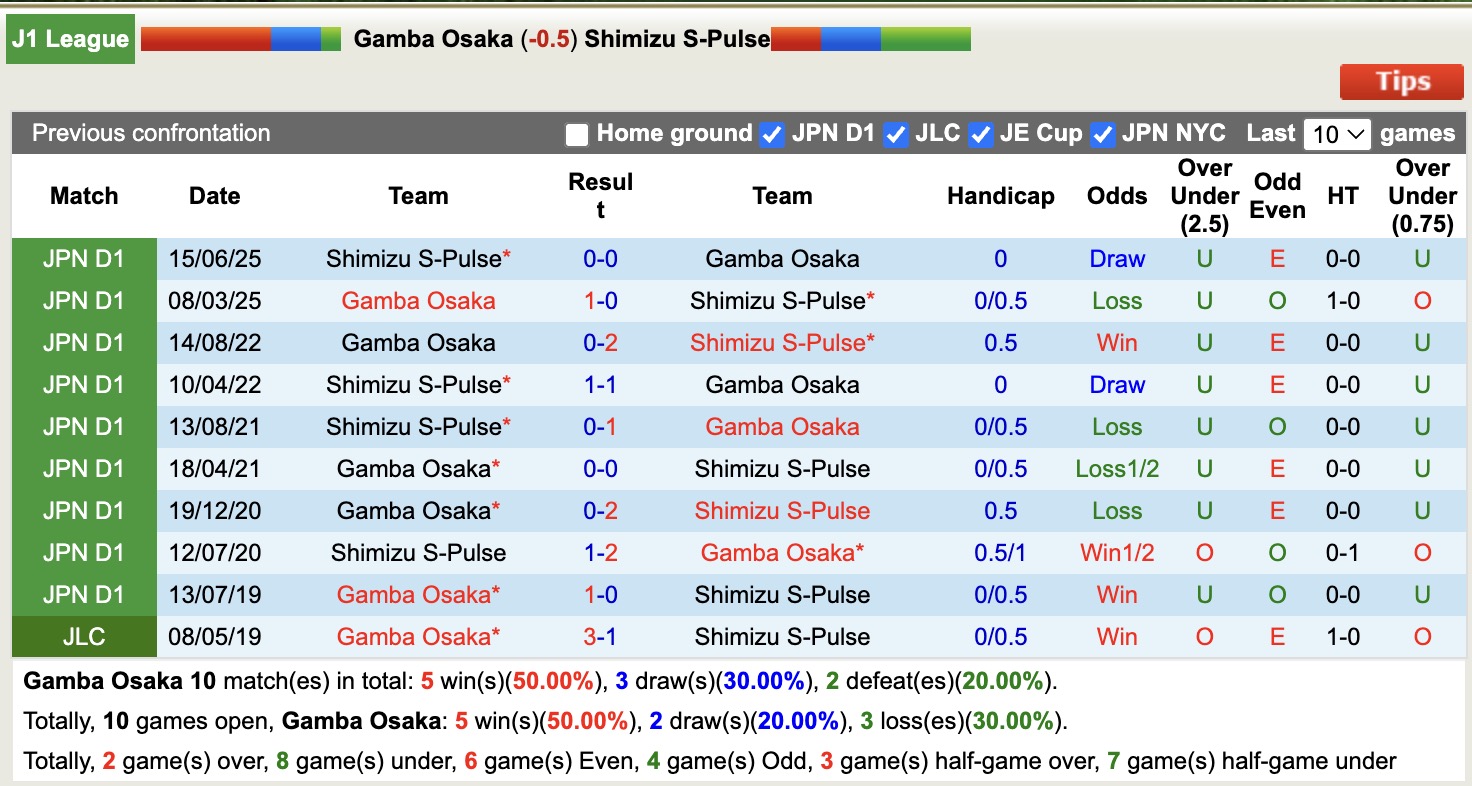
Task: Disable the JE Cup filter
Action: click(x=981, y=133)
